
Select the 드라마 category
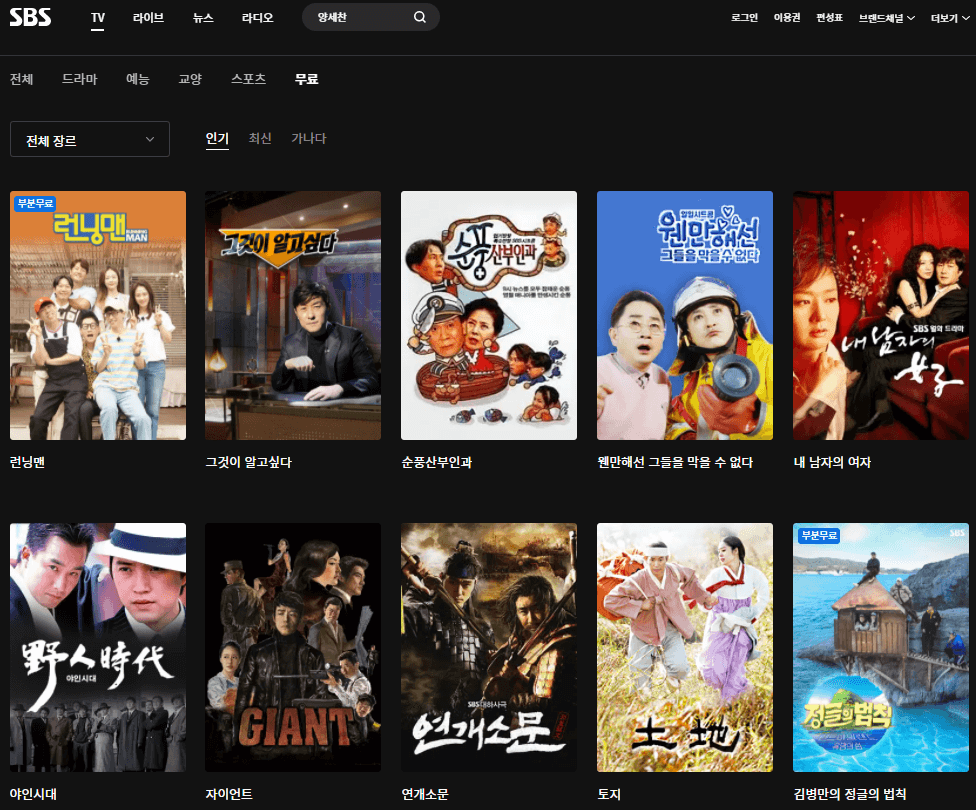tap(80, 79)
